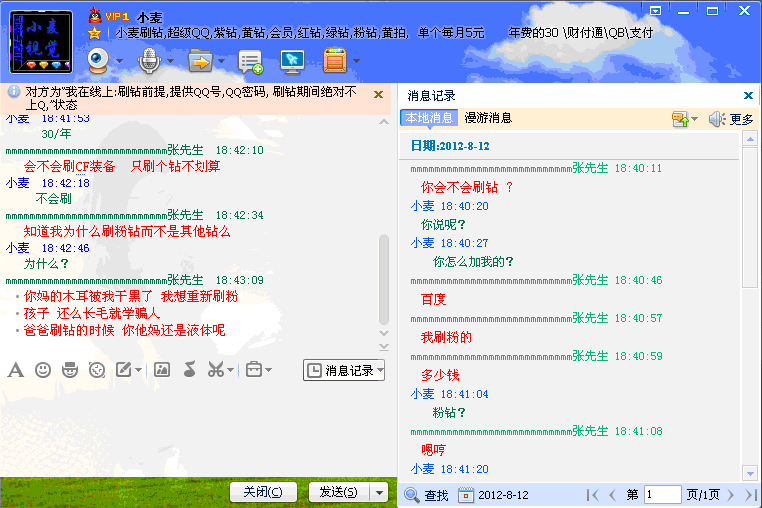Switch to the 本地消息 tab

429,118
